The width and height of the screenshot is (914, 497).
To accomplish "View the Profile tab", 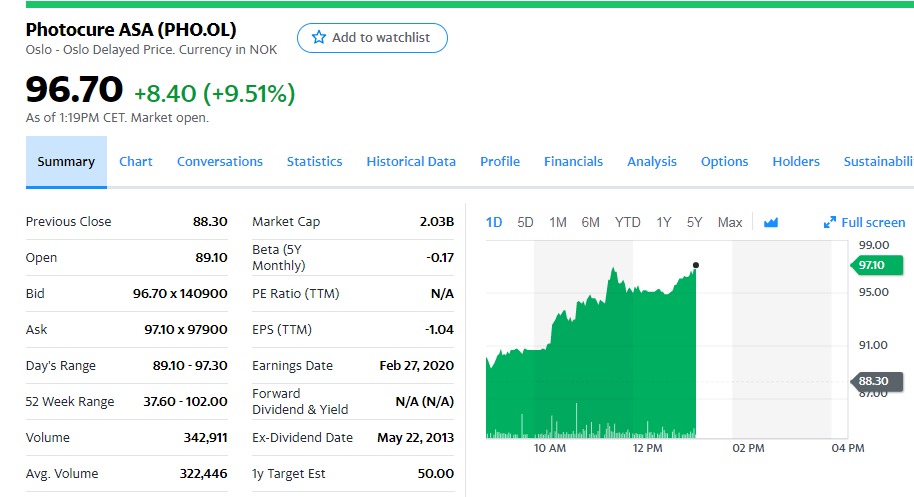I will [500, 161].
